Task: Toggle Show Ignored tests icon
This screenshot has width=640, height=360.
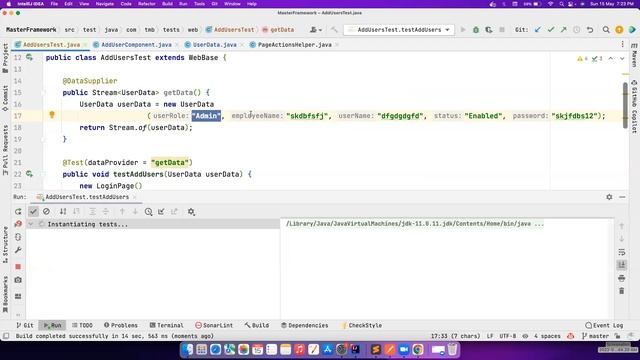Action: pos(46,211)
